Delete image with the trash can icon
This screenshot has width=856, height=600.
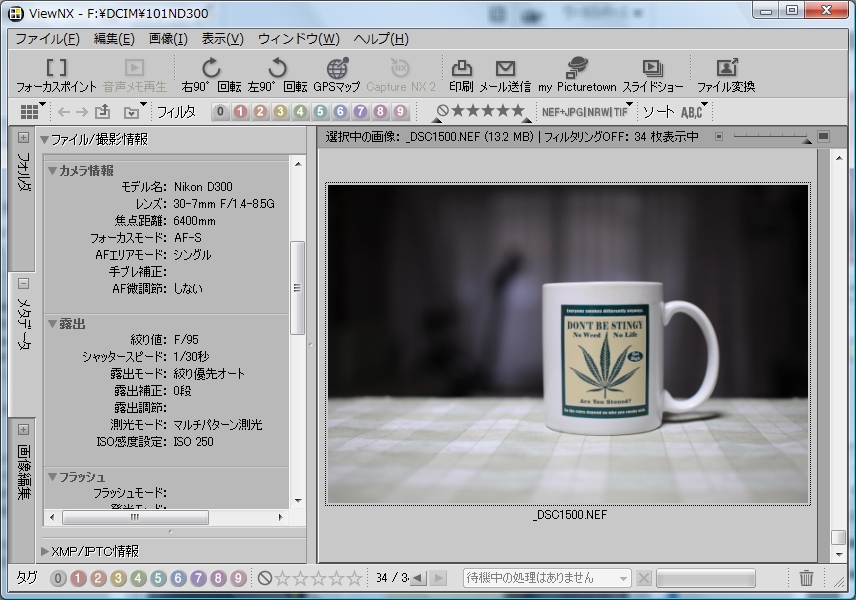pyautogui.click(x=806, y=578)
